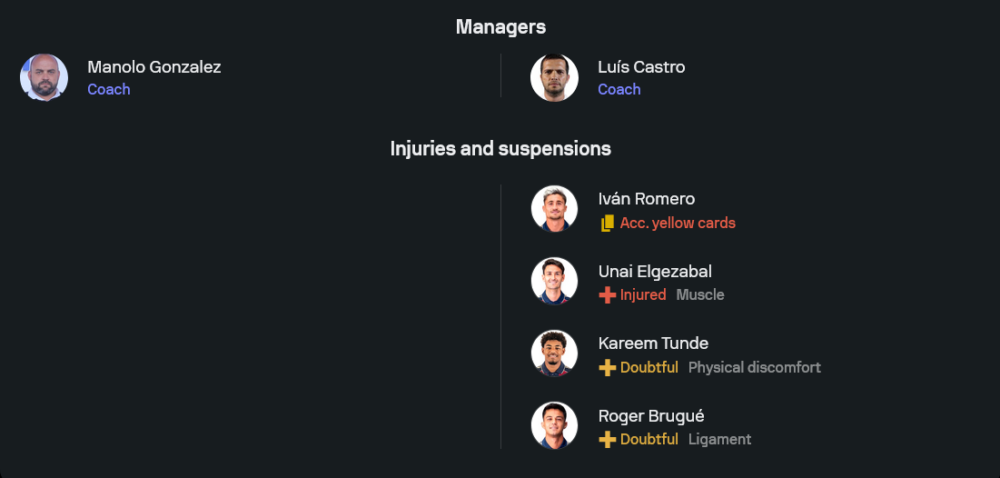Select Roger Brugué's player avatar

554,426
